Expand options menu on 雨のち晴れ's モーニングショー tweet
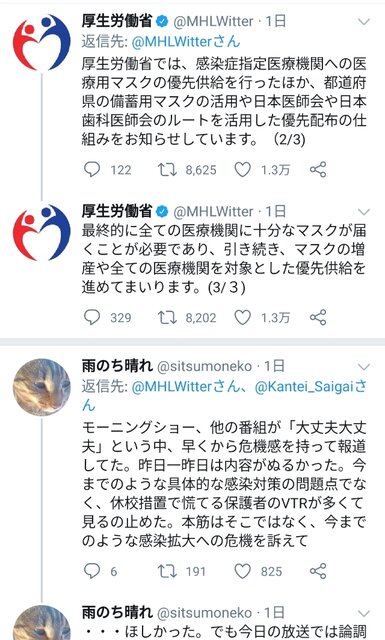Viewport: 385px width, 640px height. 363,367
